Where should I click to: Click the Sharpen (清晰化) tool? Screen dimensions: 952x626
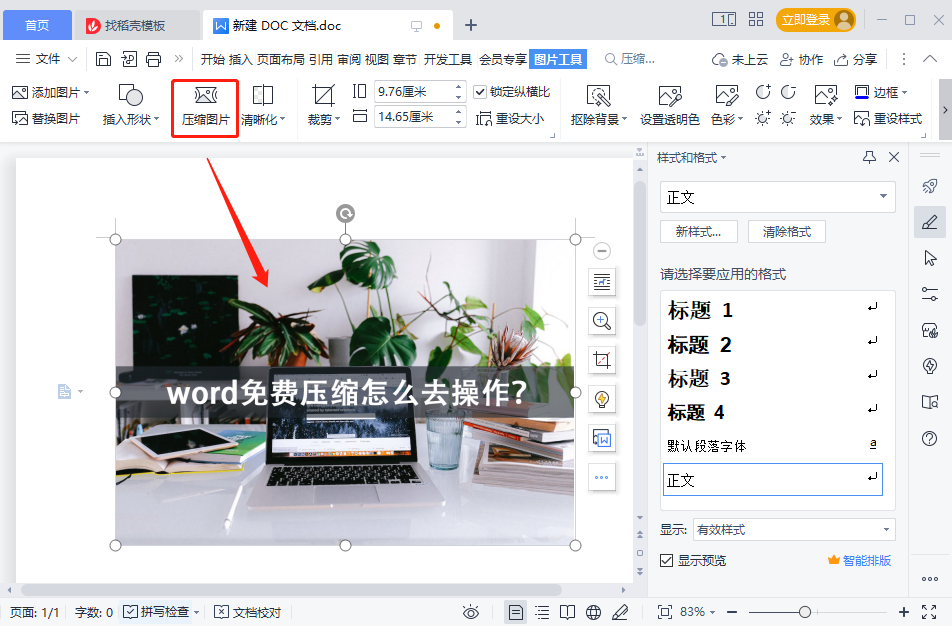[x=263, y=105]
